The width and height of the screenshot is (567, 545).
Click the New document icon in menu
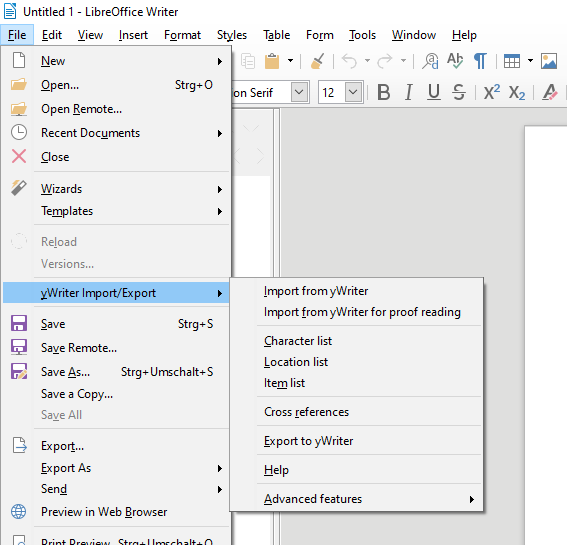pyautogui.click(x=19, y=60)
